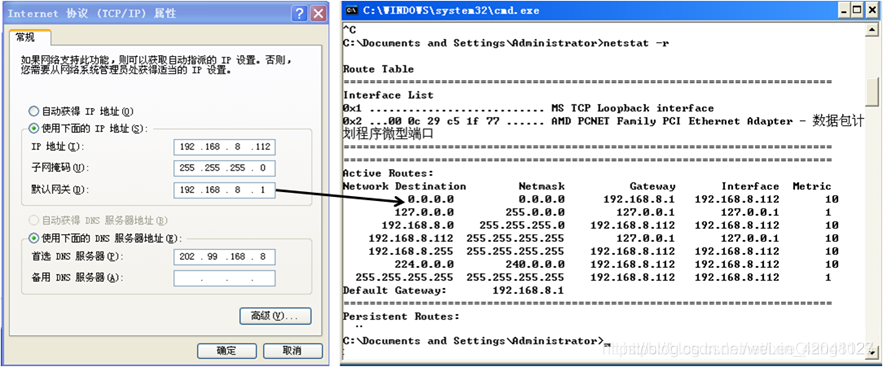Click 'Default Gateway:' label in cmd
This screenshot has height=367, width=883.
coord(395,290)
